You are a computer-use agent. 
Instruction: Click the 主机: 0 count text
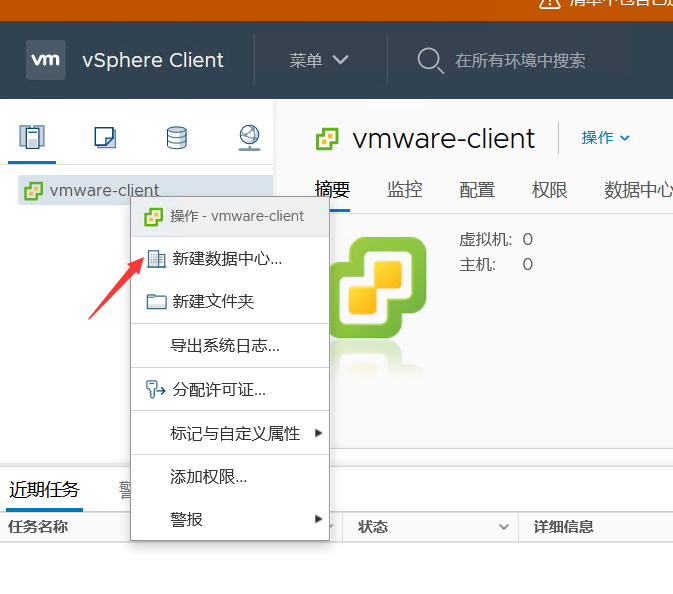click(496, 264)
